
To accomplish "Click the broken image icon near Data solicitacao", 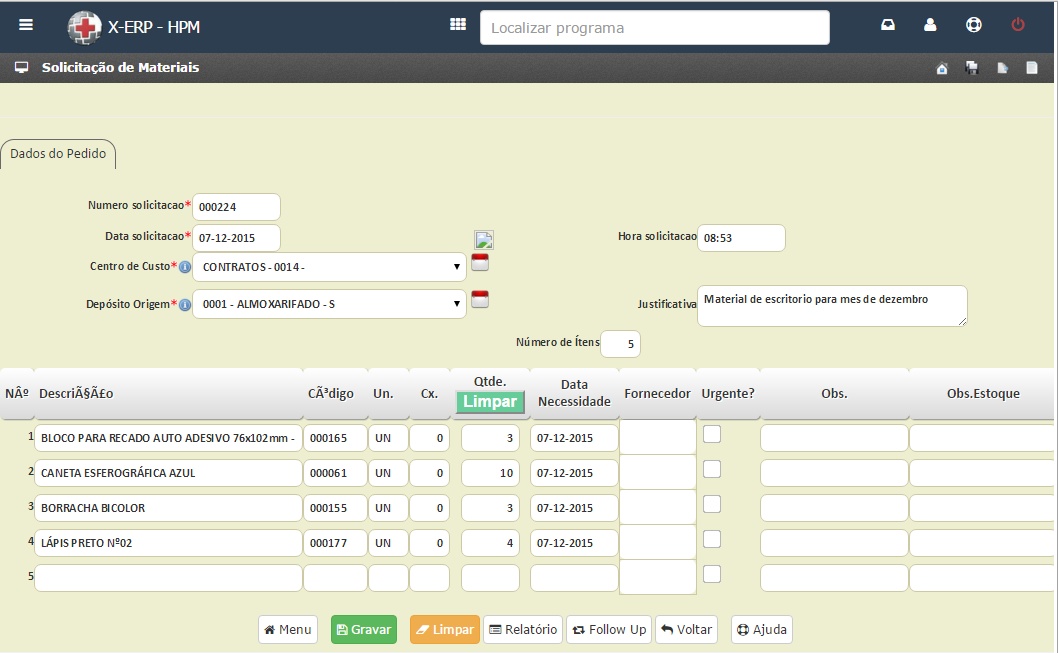I will point(484,239).
